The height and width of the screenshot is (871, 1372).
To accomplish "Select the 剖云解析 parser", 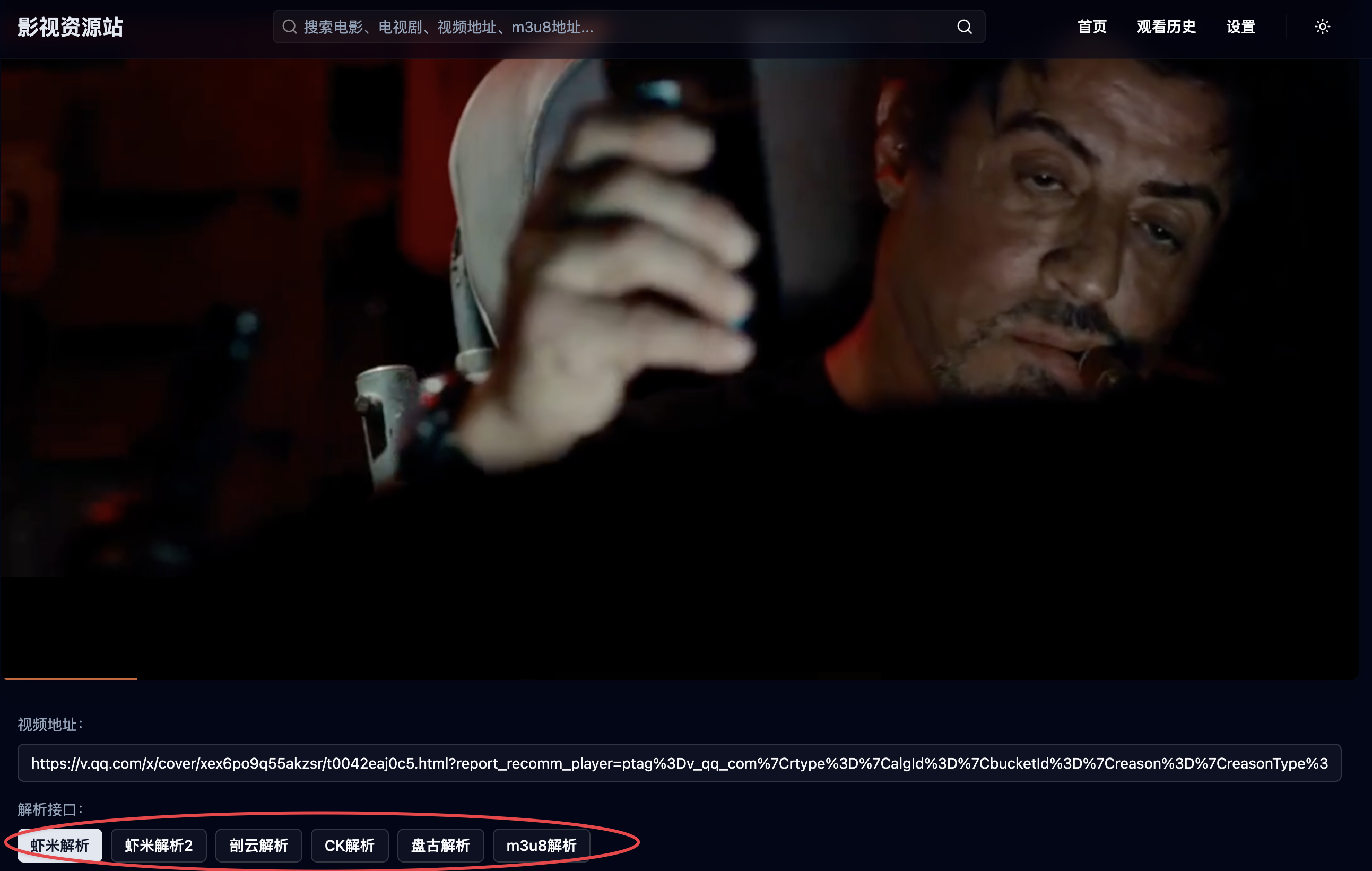I will [x=259, y=846].
